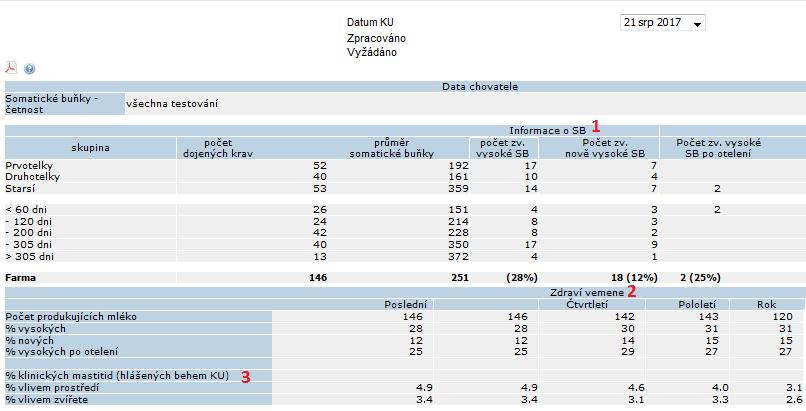The image size is (806, 411).
Task: Click the % vlivem zvířete row label
Action: tap(46, 400)
